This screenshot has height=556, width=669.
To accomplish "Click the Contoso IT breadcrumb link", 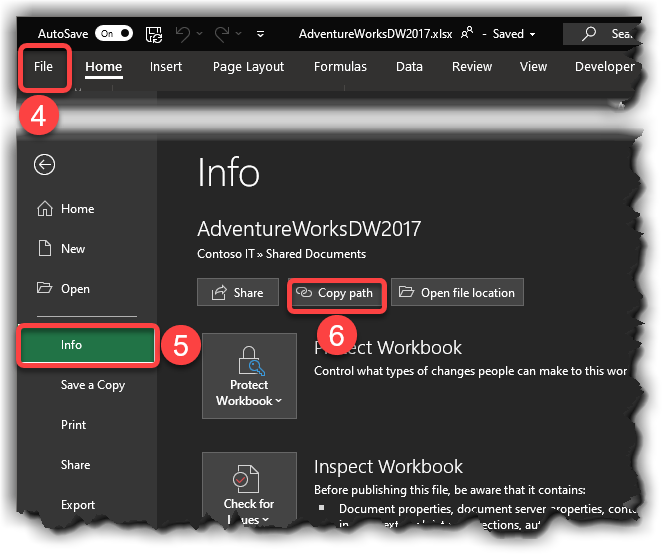I will tap(226, 254).
